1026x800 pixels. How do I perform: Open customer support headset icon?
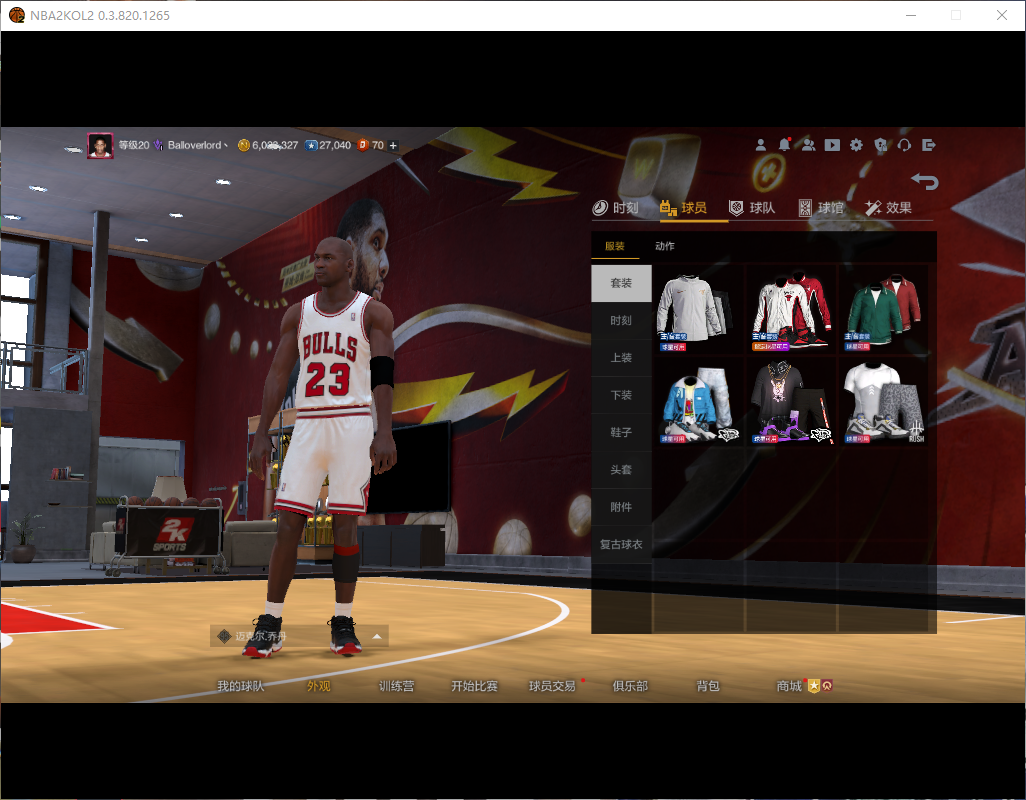(904, 145)
